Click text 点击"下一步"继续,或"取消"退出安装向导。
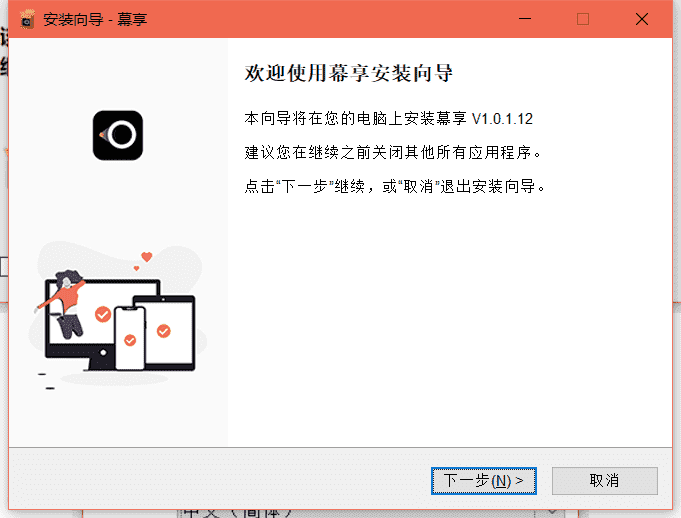681x518 pixels. 395,186
